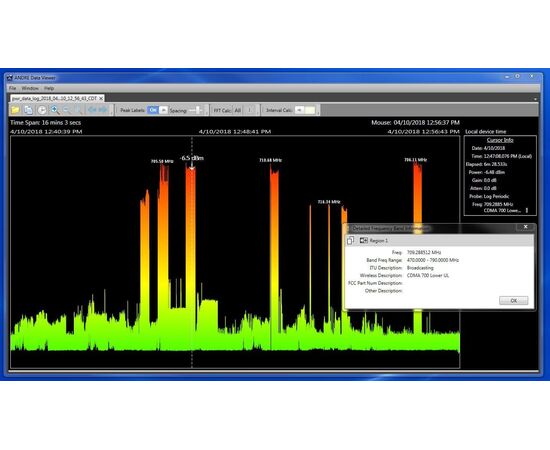The image size is (550, 450).
Task: Click the 705.58 MHz peak label
Action: click(162, 161)
